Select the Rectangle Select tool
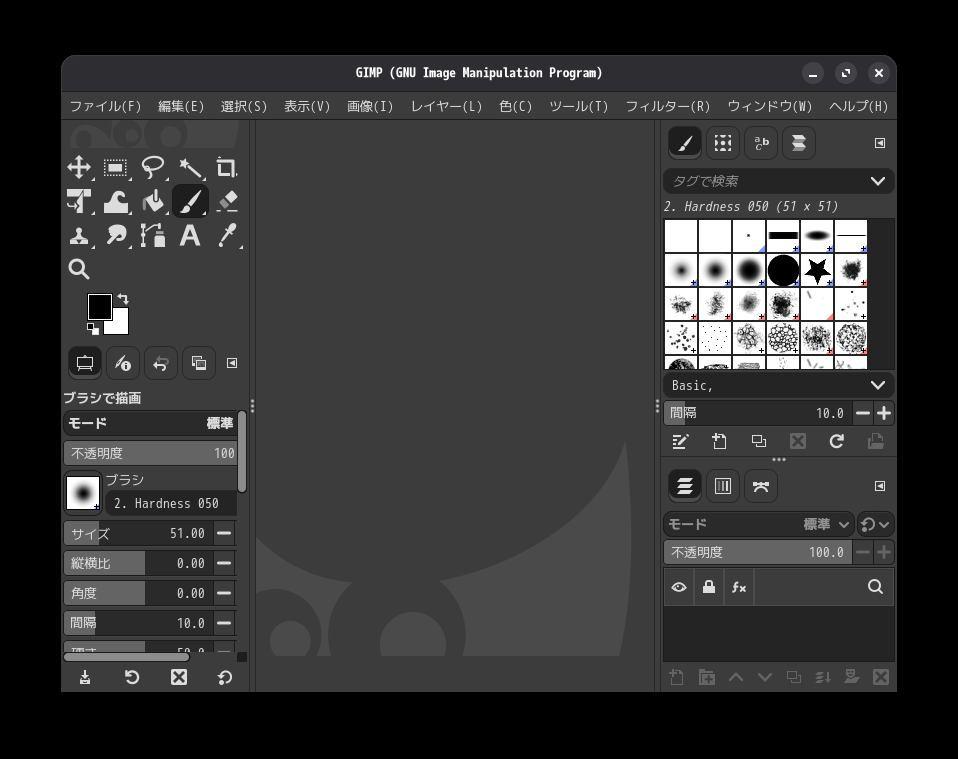The width and height of the screenshot is (958, 759). [x=116, y=168]
